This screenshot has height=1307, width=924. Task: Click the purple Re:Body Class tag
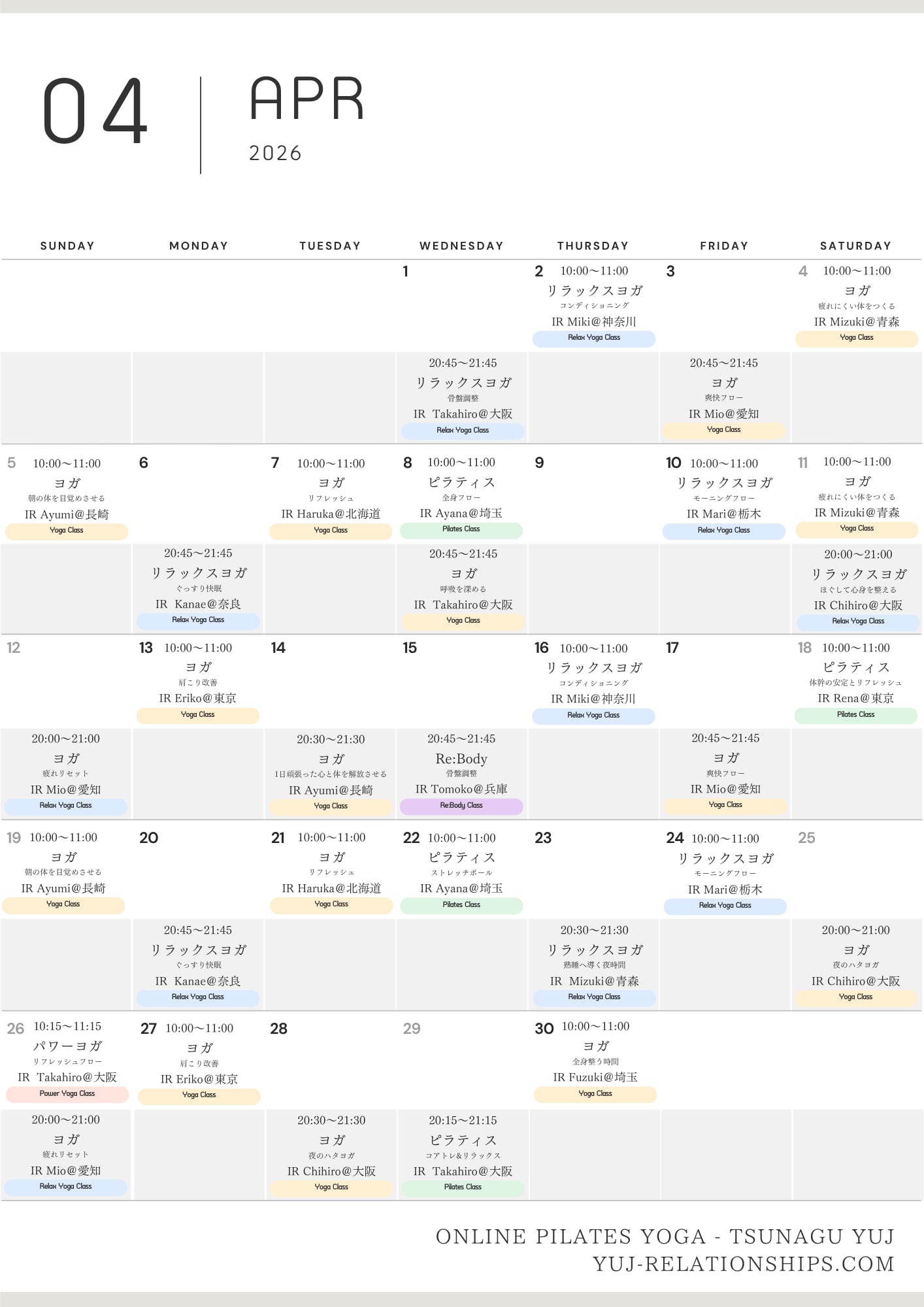coord(461,806)
